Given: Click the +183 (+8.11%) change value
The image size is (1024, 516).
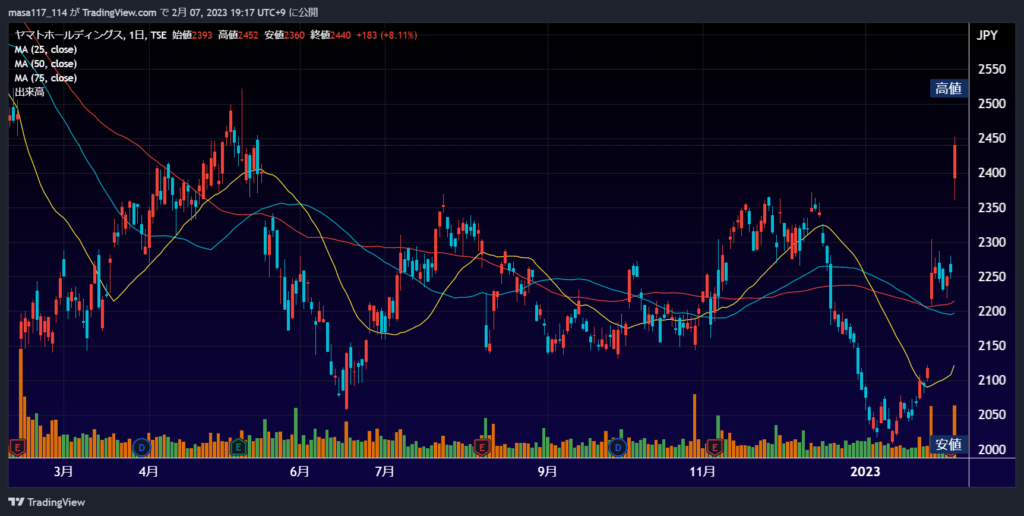Looking at the screenshot, I should [x=387, y=35].
